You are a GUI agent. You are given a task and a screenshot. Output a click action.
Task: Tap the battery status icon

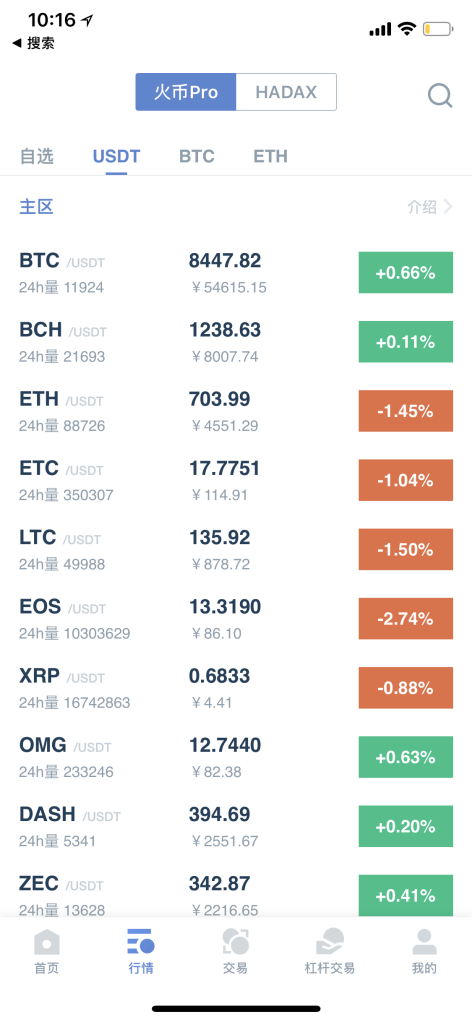click(437, 29)
